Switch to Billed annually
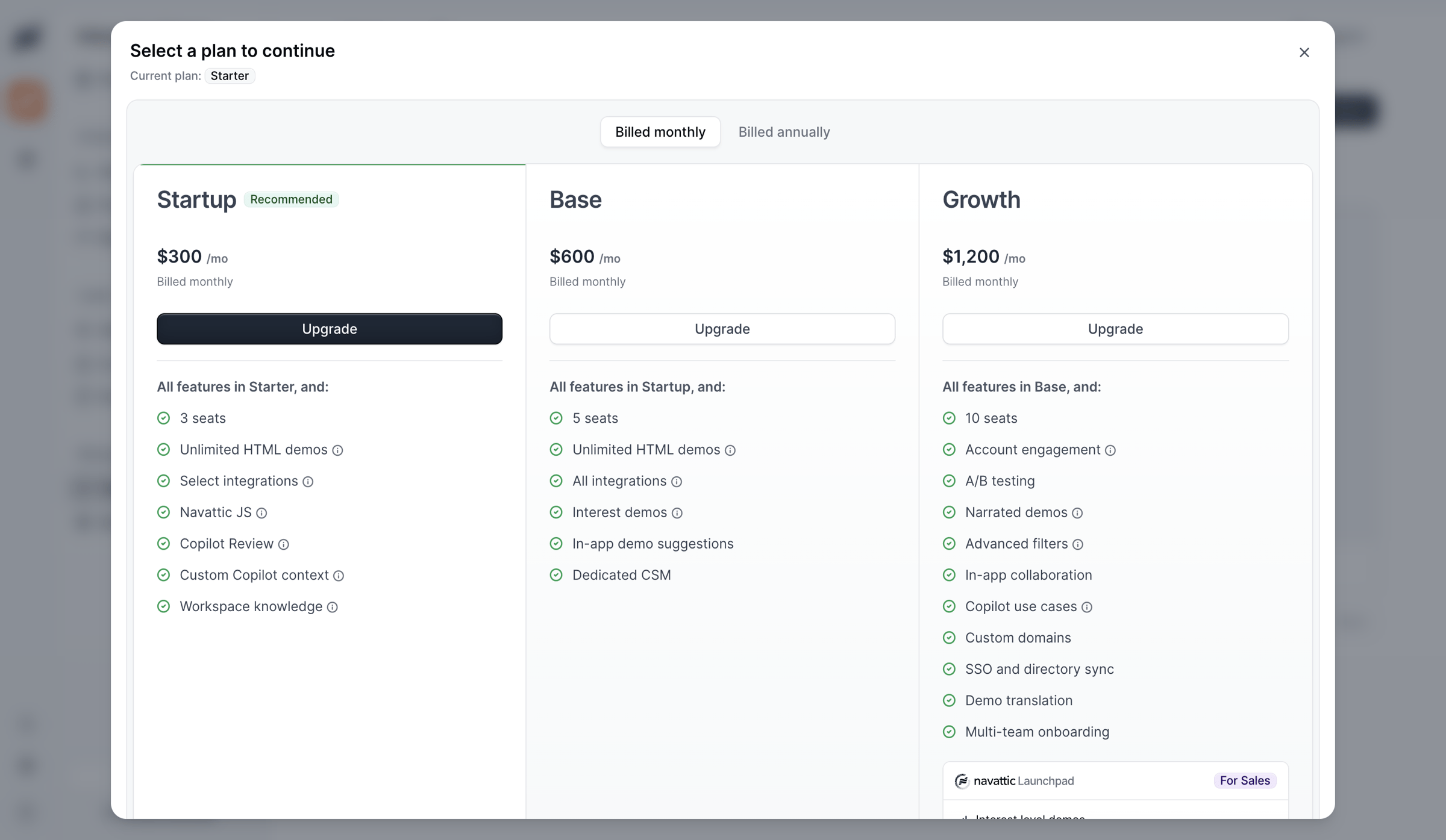 (x=784, y=132)
